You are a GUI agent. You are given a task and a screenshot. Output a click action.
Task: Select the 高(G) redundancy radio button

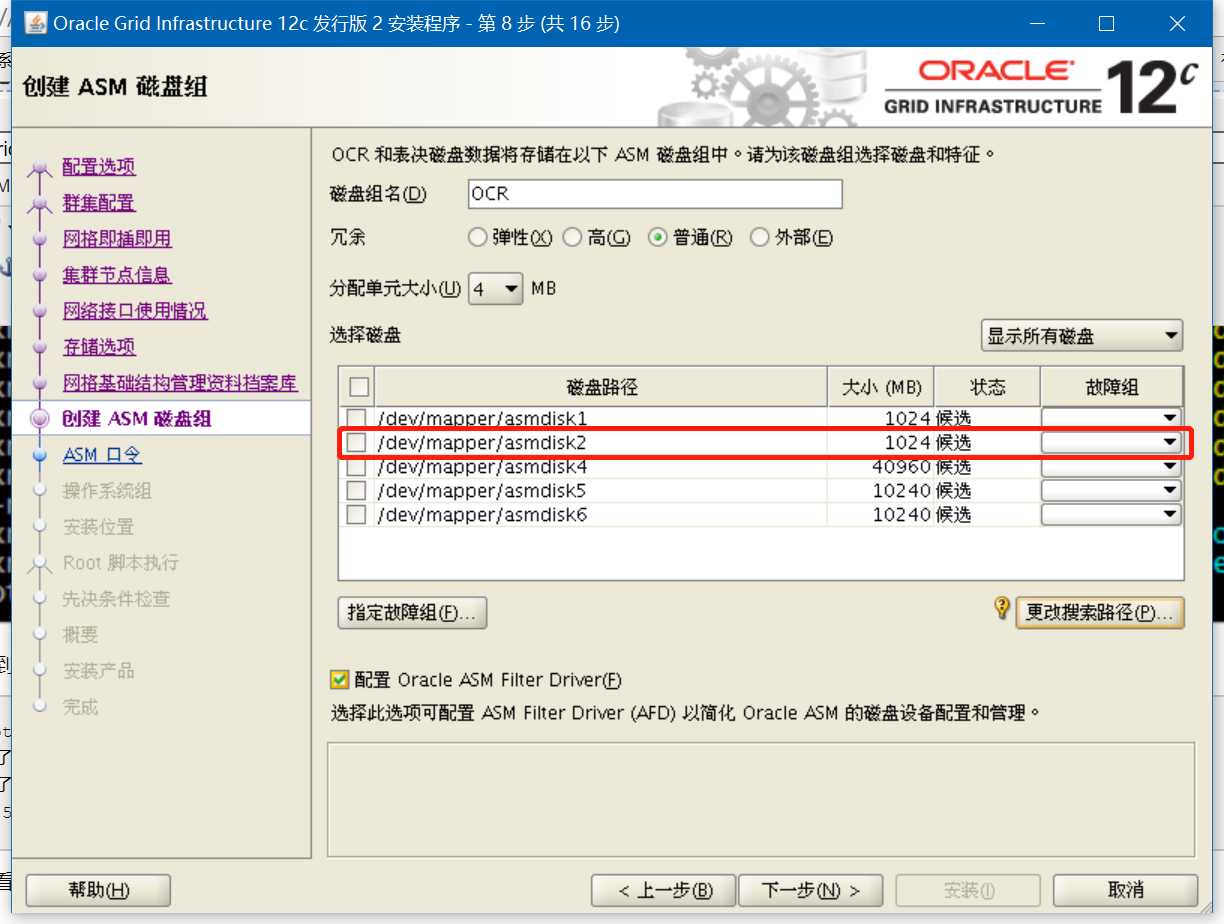[x=572, y=237]
